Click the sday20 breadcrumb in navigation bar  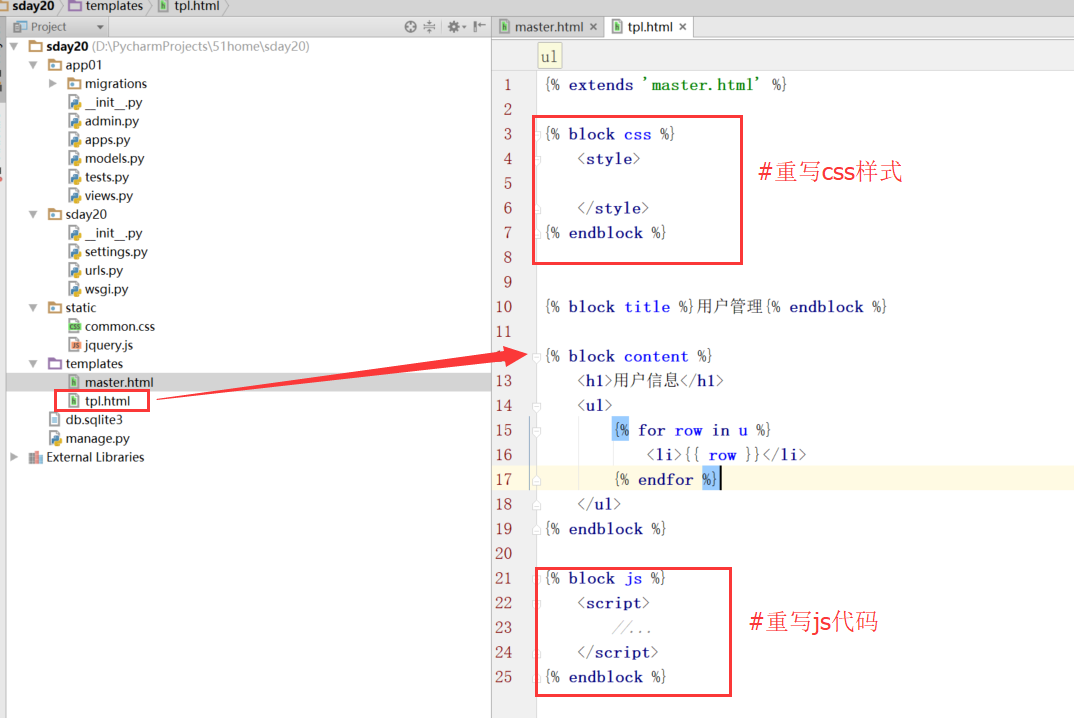pos(32,6)
